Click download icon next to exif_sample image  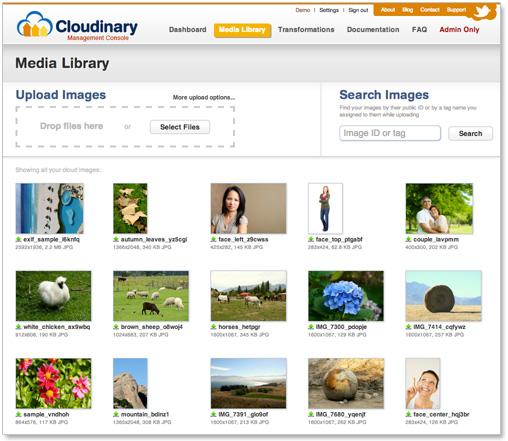click(x=18, y=239)
